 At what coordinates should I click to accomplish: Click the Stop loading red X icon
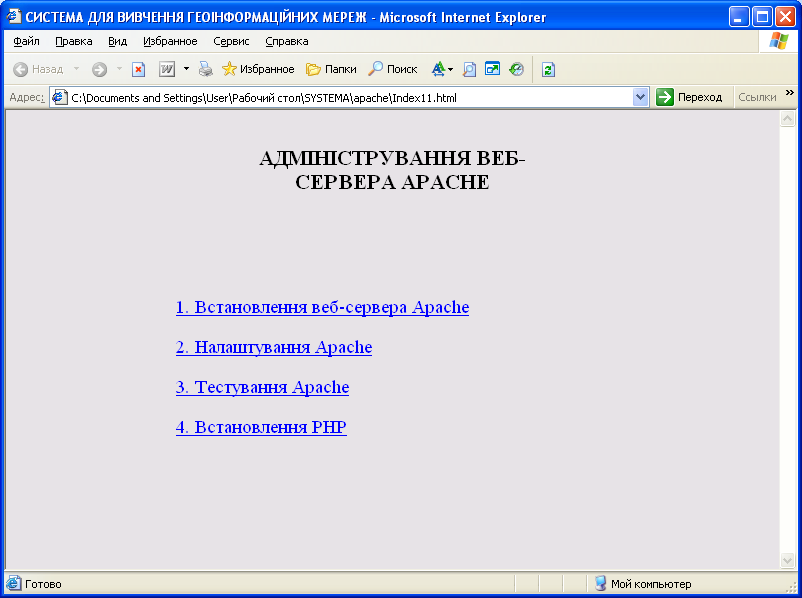coord(138,69)
